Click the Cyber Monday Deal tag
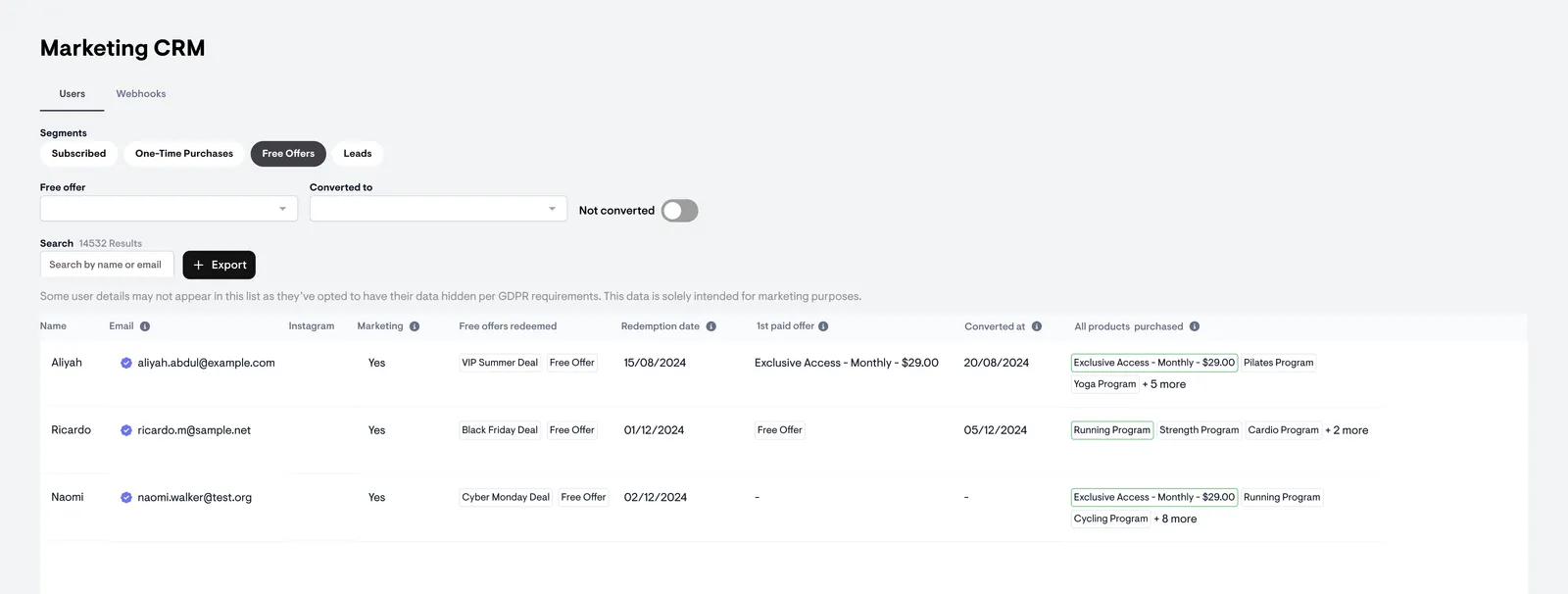Screen dimensions: 1568x594 point(506,498)
